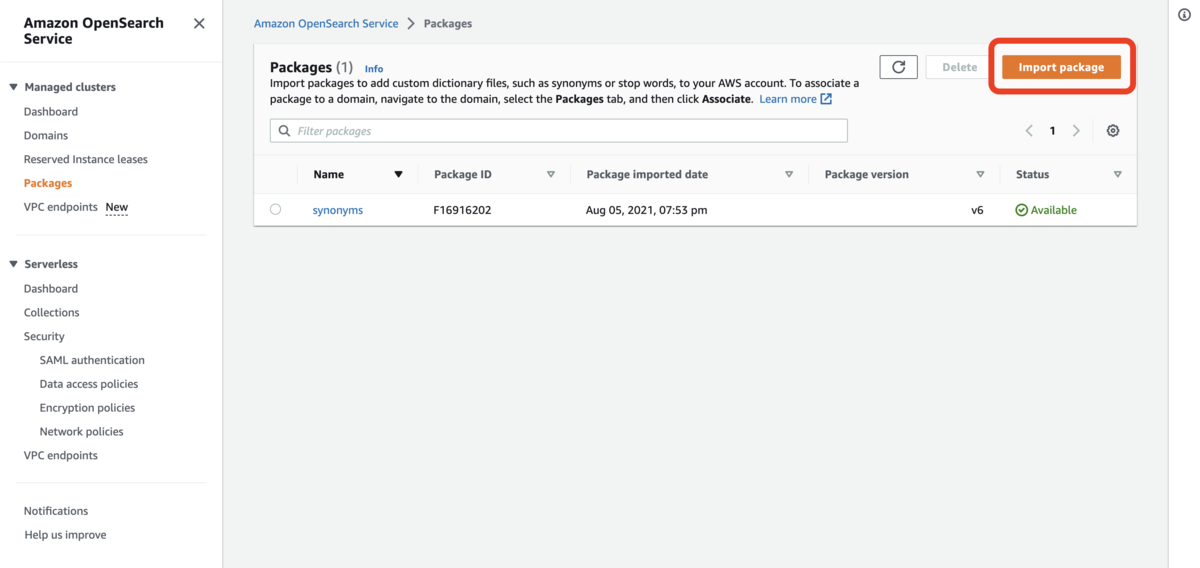Open the Info link beside Packages heading
The width and height of the screenshot is (1200, 568).
point(374,69)
